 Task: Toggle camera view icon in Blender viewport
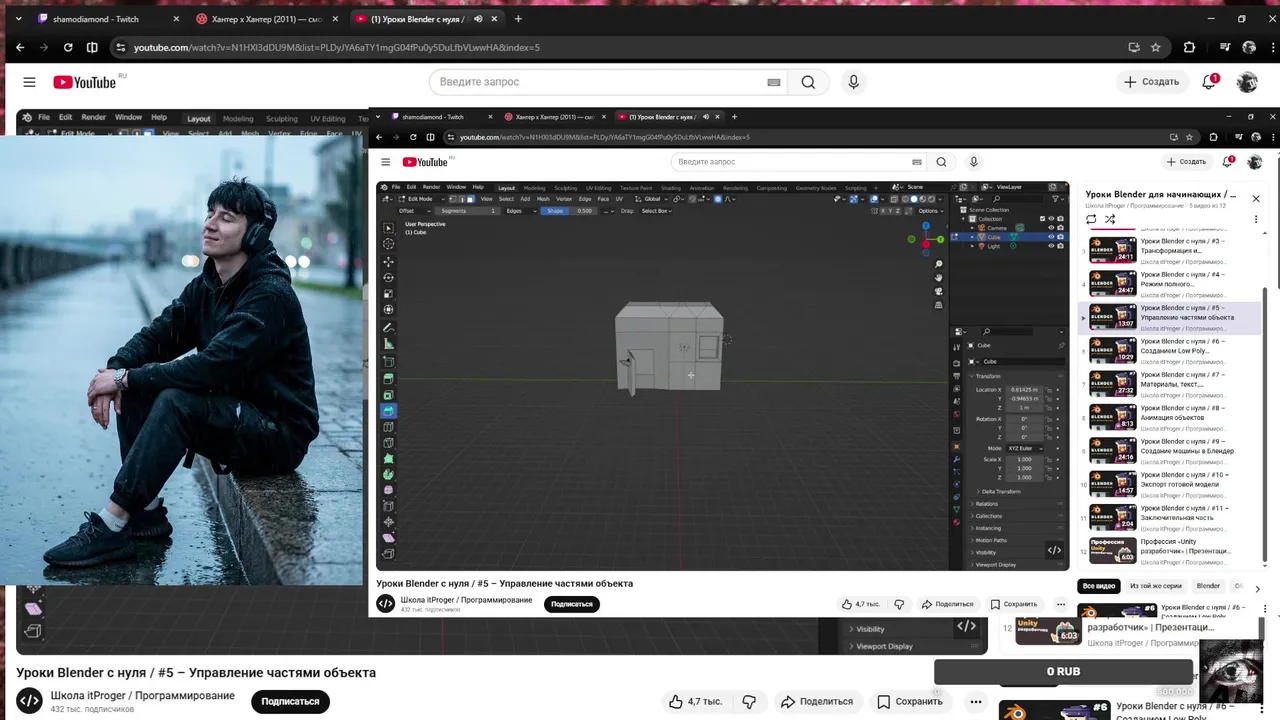point(938,291)
